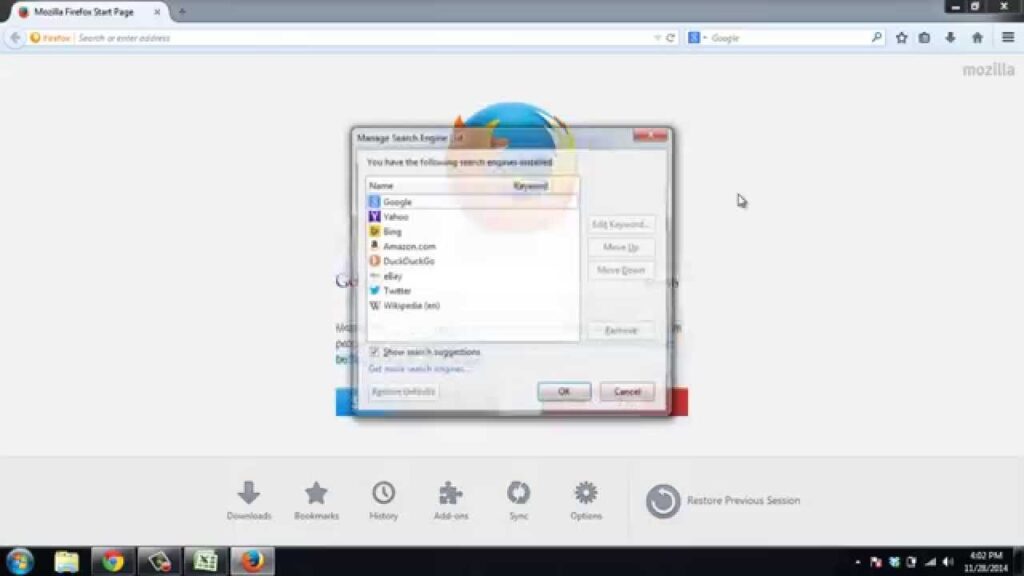Go to the Home page icon

(977, 38)
